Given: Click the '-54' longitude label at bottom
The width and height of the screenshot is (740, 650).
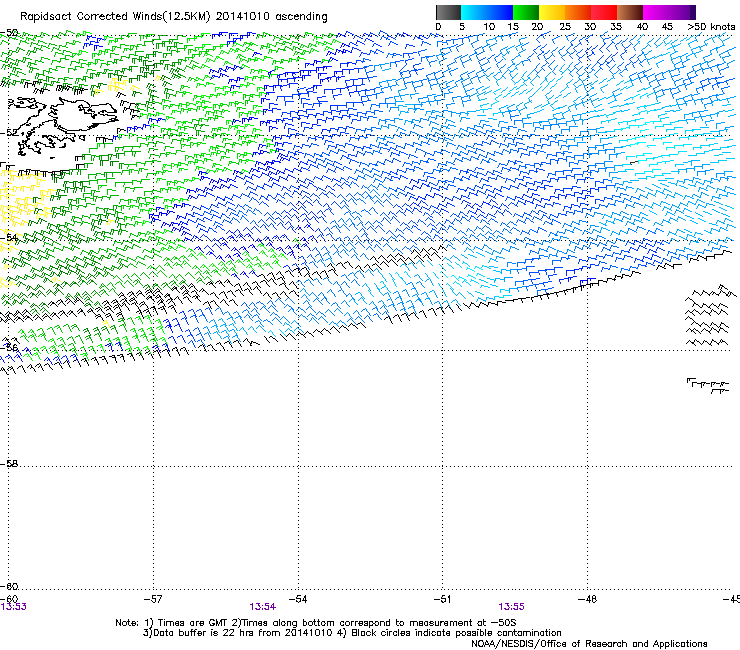Looking at the screenshot, I should pos(298,599).
